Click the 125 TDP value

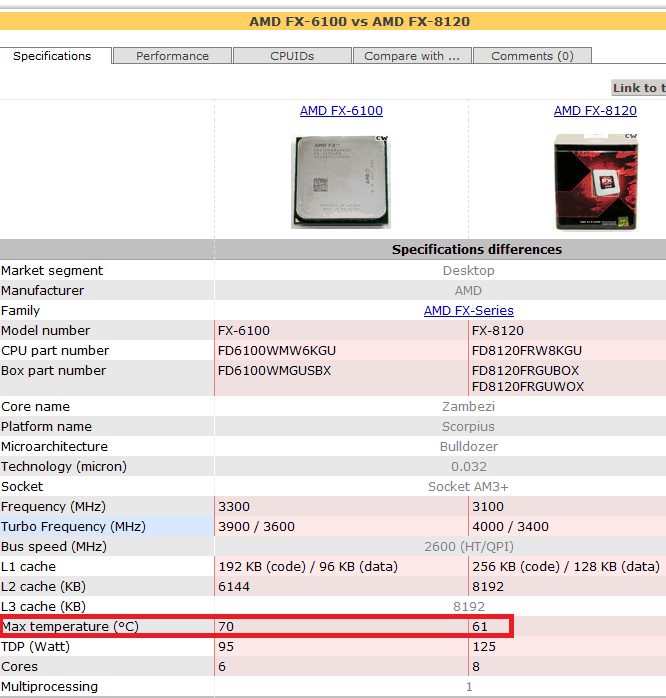[x=484, y=647]
